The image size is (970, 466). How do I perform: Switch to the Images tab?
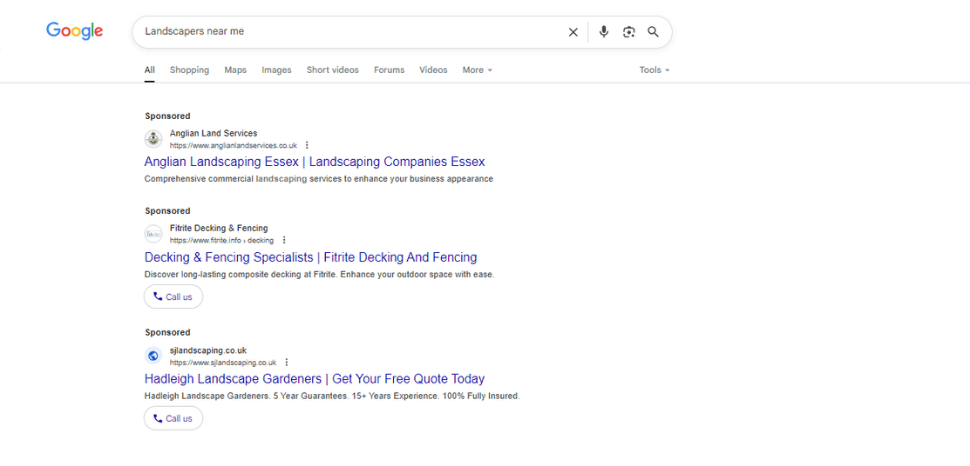click(x=276, y=70)
